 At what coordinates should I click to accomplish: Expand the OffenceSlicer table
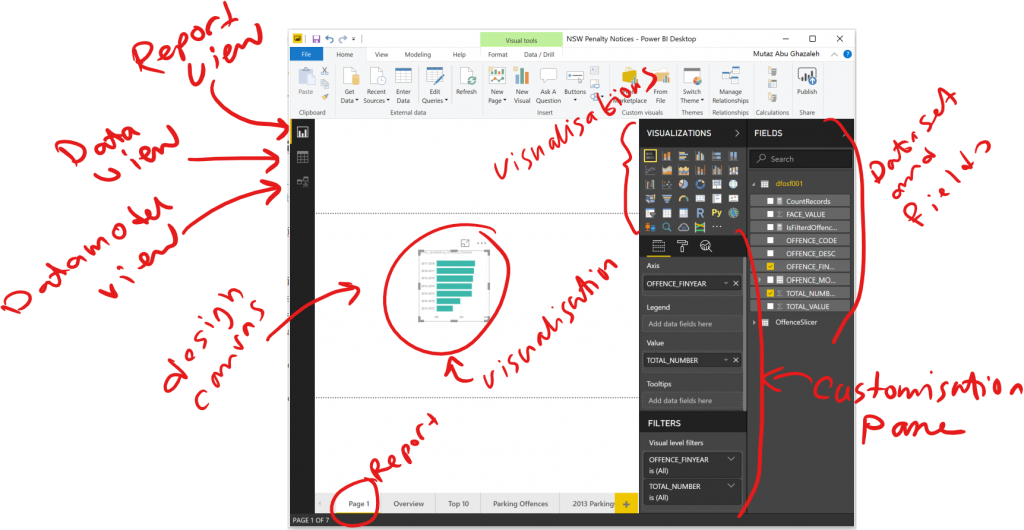pyautogui.click(x=754, y=322)
